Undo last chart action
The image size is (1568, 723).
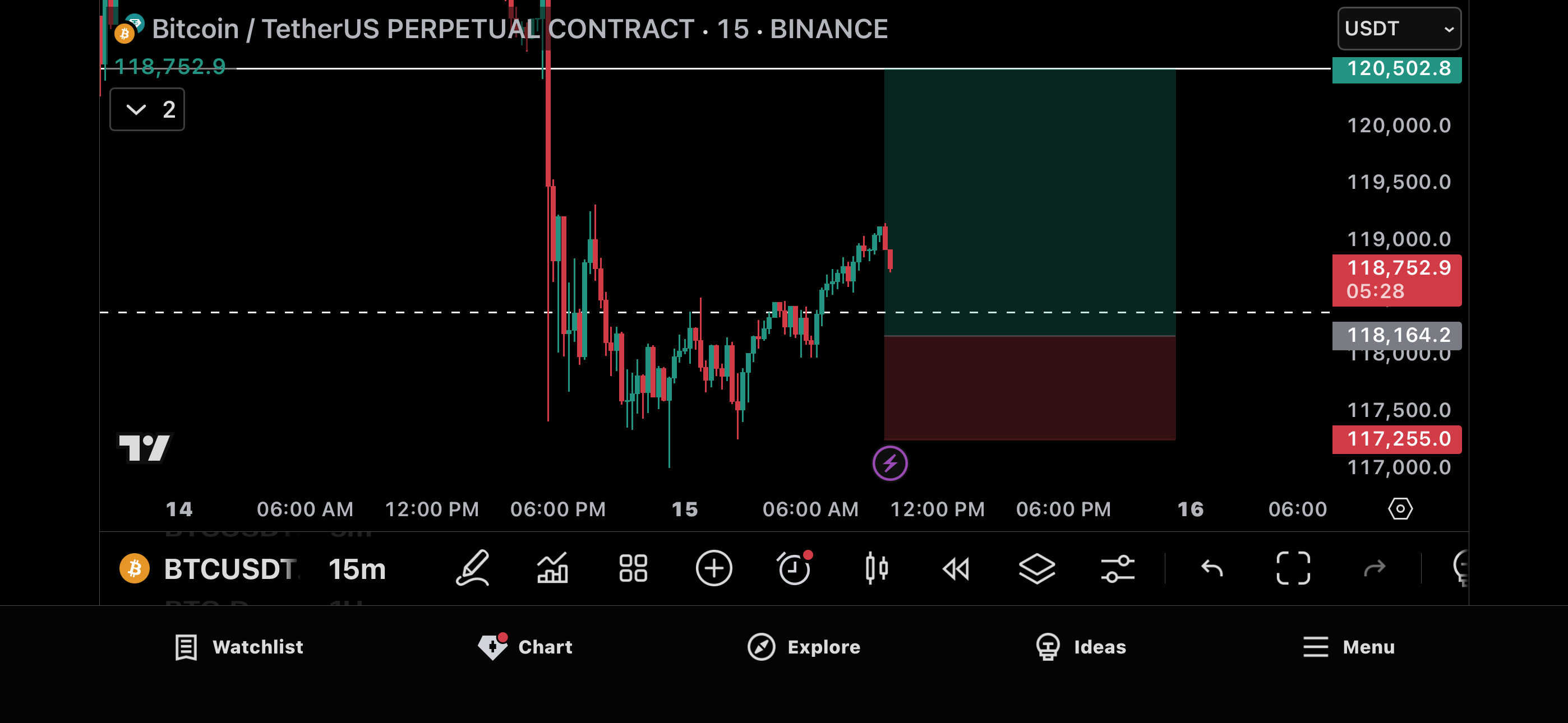click(1211, 569)
